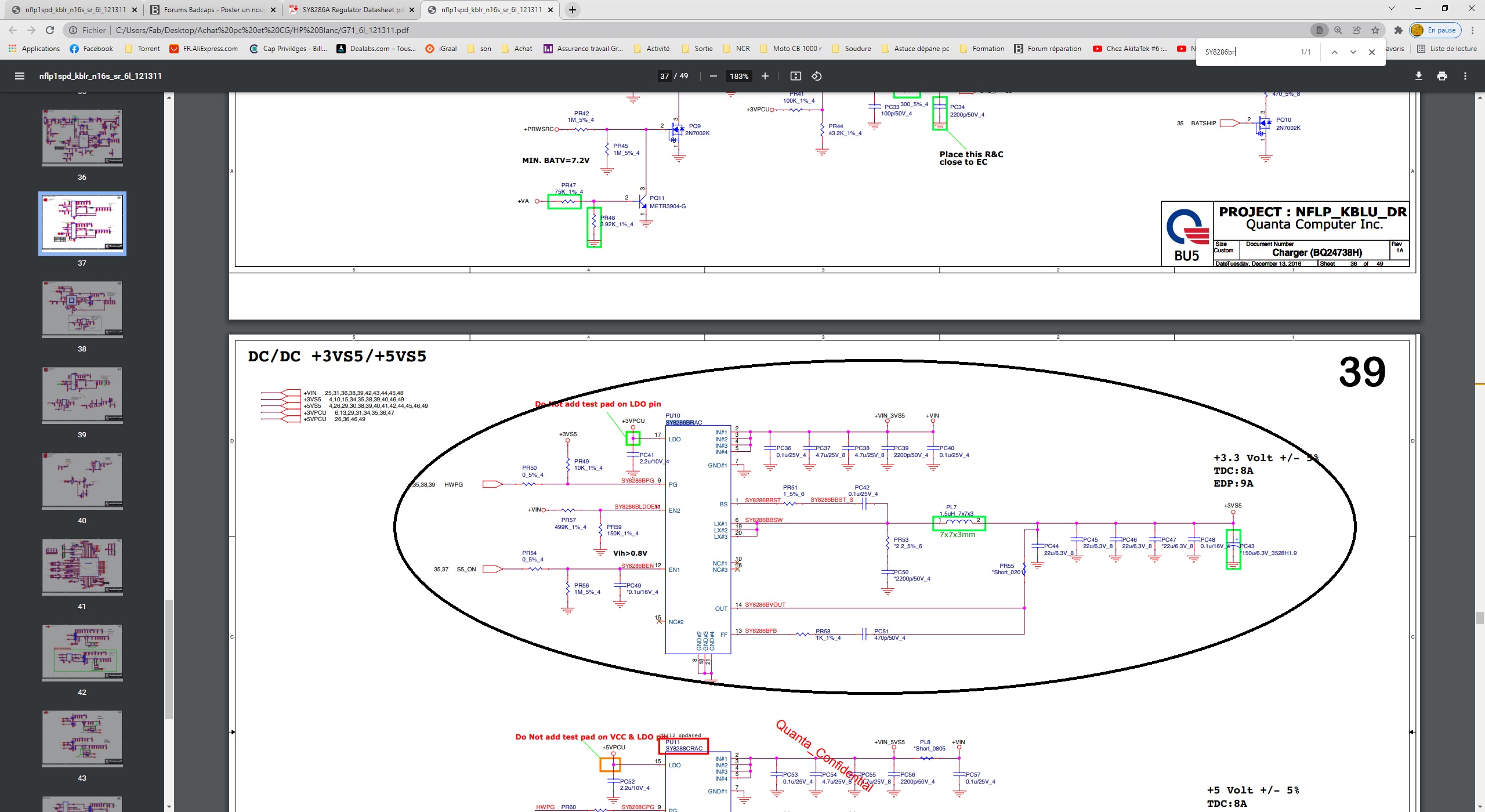Viewport: 1485px width, 812px height.
Task: Click the fit to page icon
Action: tap(796, 76)
